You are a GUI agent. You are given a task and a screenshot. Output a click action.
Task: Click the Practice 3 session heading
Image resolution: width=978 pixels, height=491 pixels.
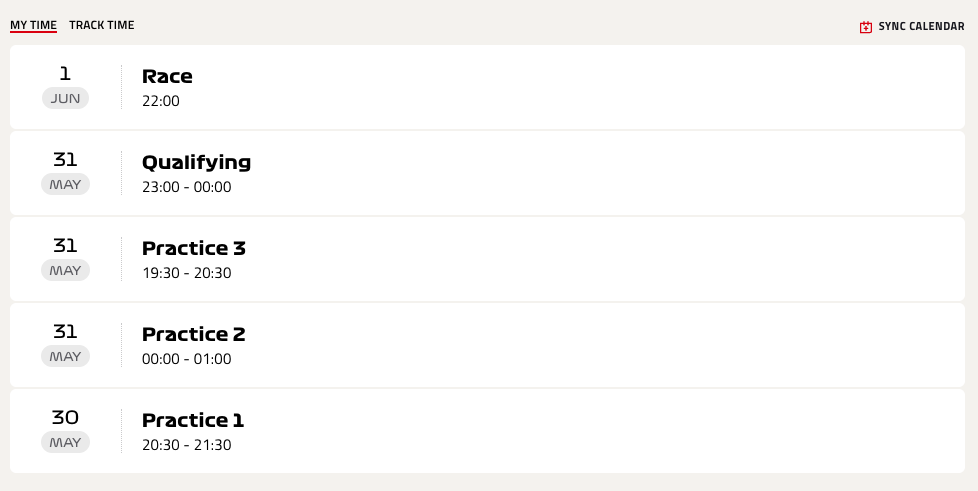(193, 248)
